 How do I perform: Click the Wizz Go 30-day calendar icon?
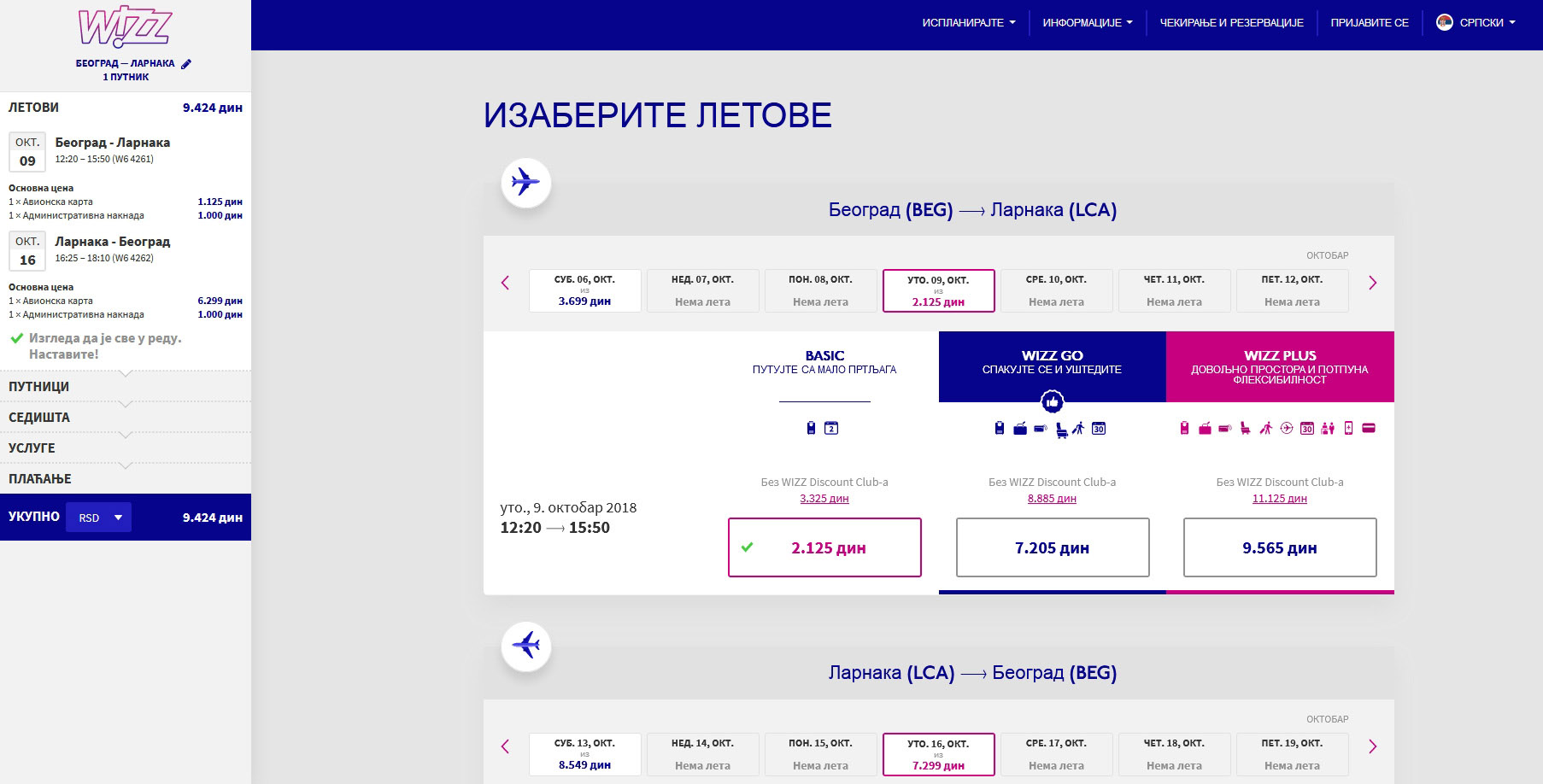point(1099,428)
